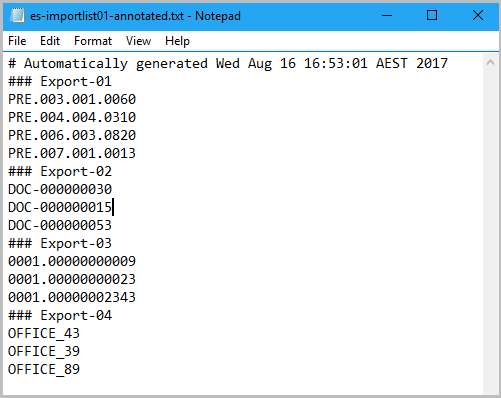
Task: Minimize the Notepad window
Action: pos(387,16)
